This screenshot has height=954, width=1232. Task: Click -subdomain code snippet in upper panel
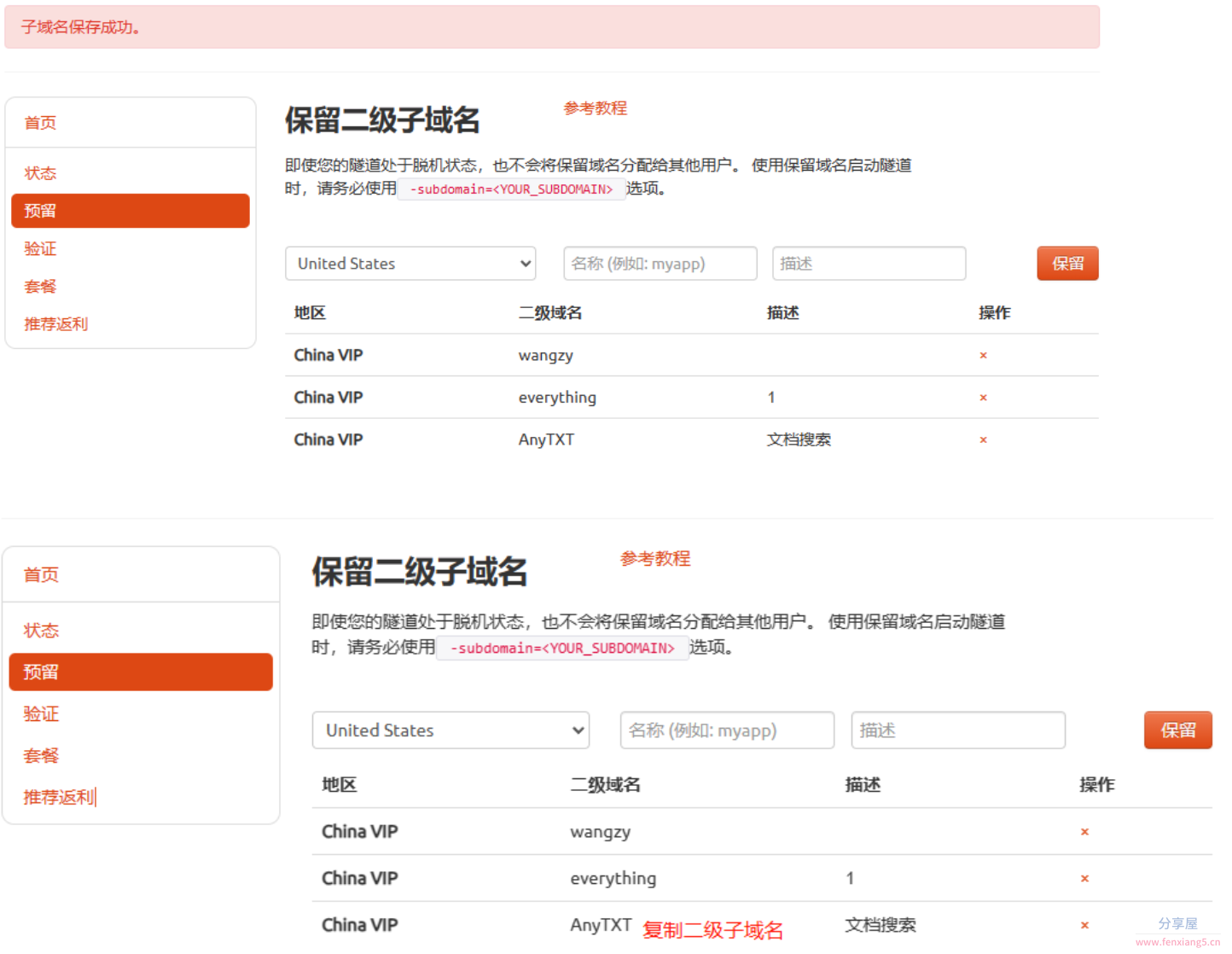pos(511,189)
